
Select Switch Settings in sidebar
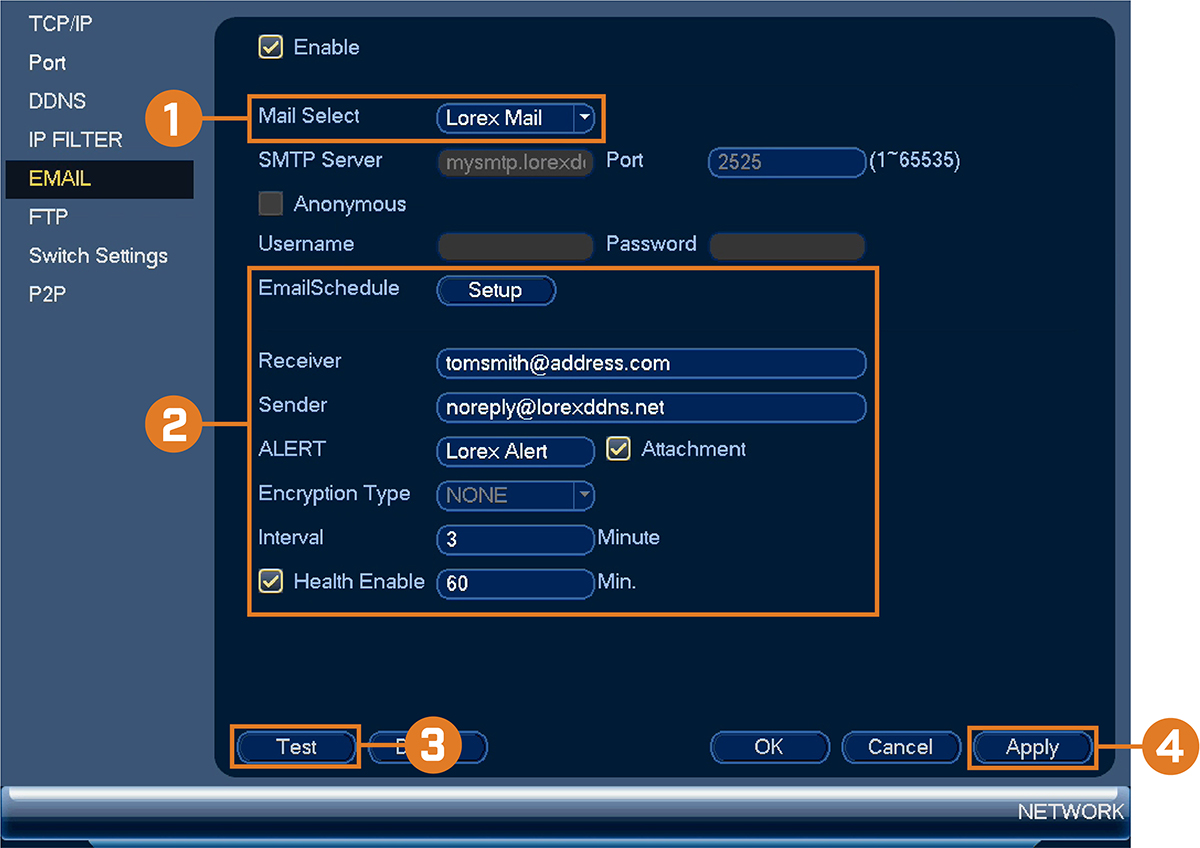(x=98, y=256)
